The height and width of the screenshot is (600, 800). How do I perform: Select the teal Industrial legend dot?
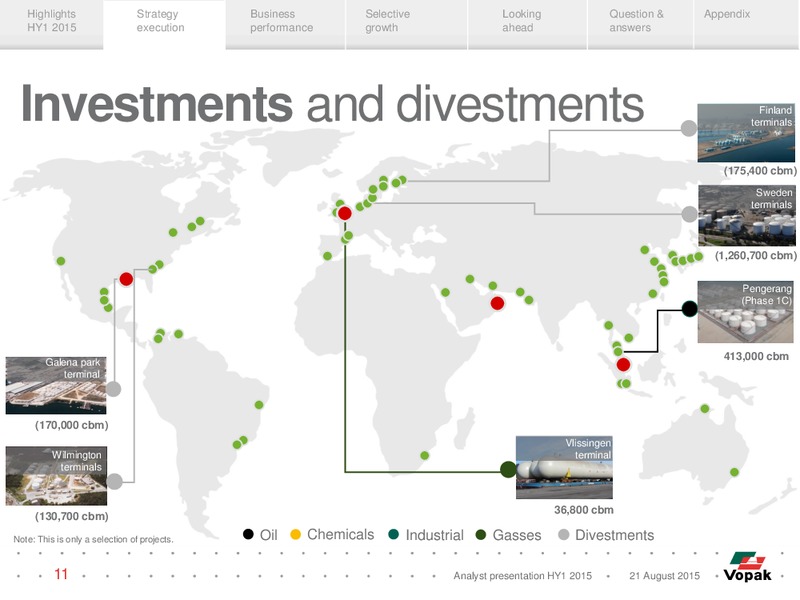click(x=393, y=534)
